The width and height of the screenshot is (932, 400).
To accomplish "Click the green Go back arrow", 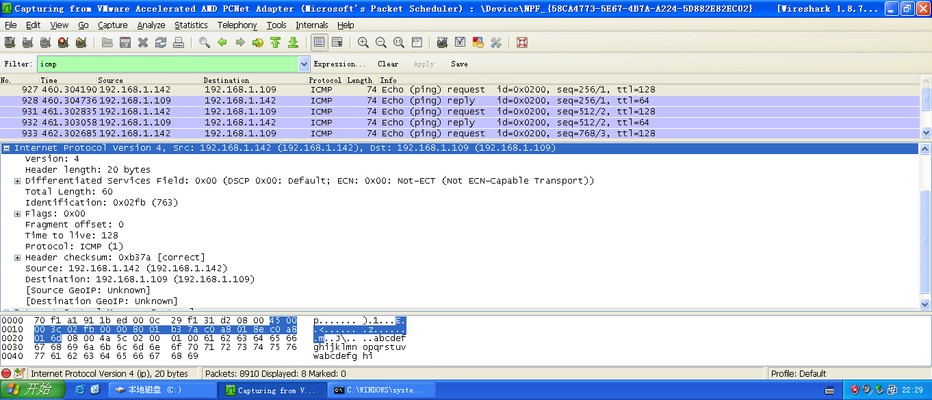I will 222,43.
